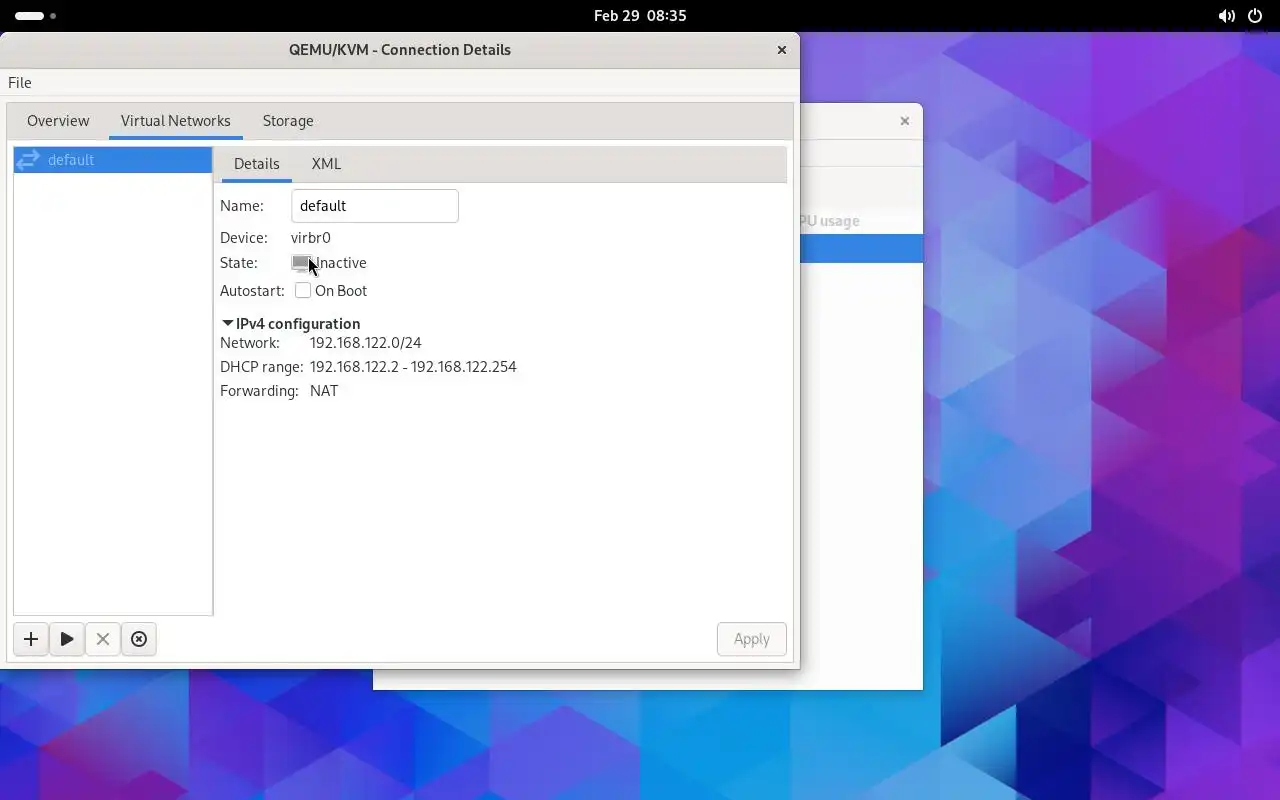Viewport: 1280px width, 800px height.
Task: Stop the network with the X button
Action: [103, 639]
